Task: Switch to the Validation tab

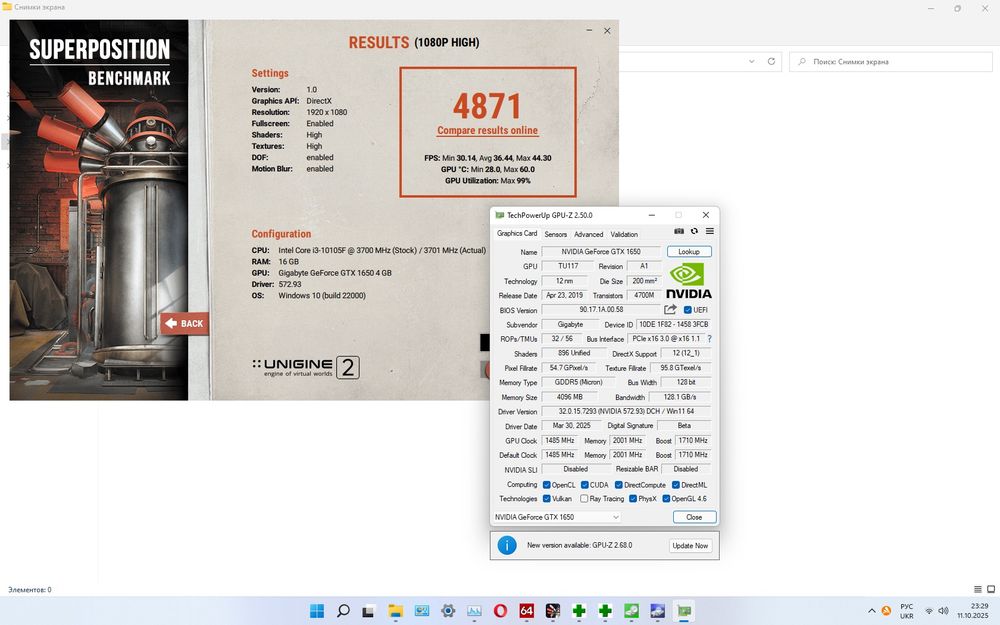Action: [624, 234]
